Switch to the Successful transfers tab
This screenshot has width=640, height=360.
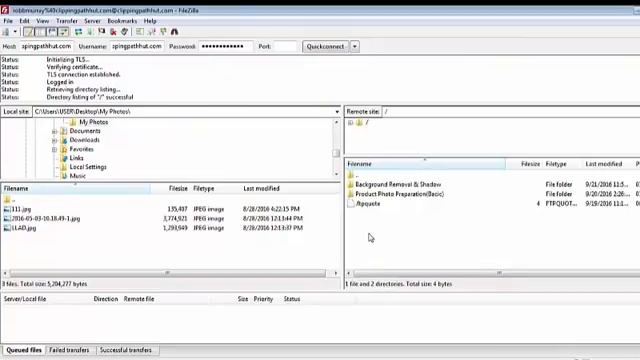(126, 350)
